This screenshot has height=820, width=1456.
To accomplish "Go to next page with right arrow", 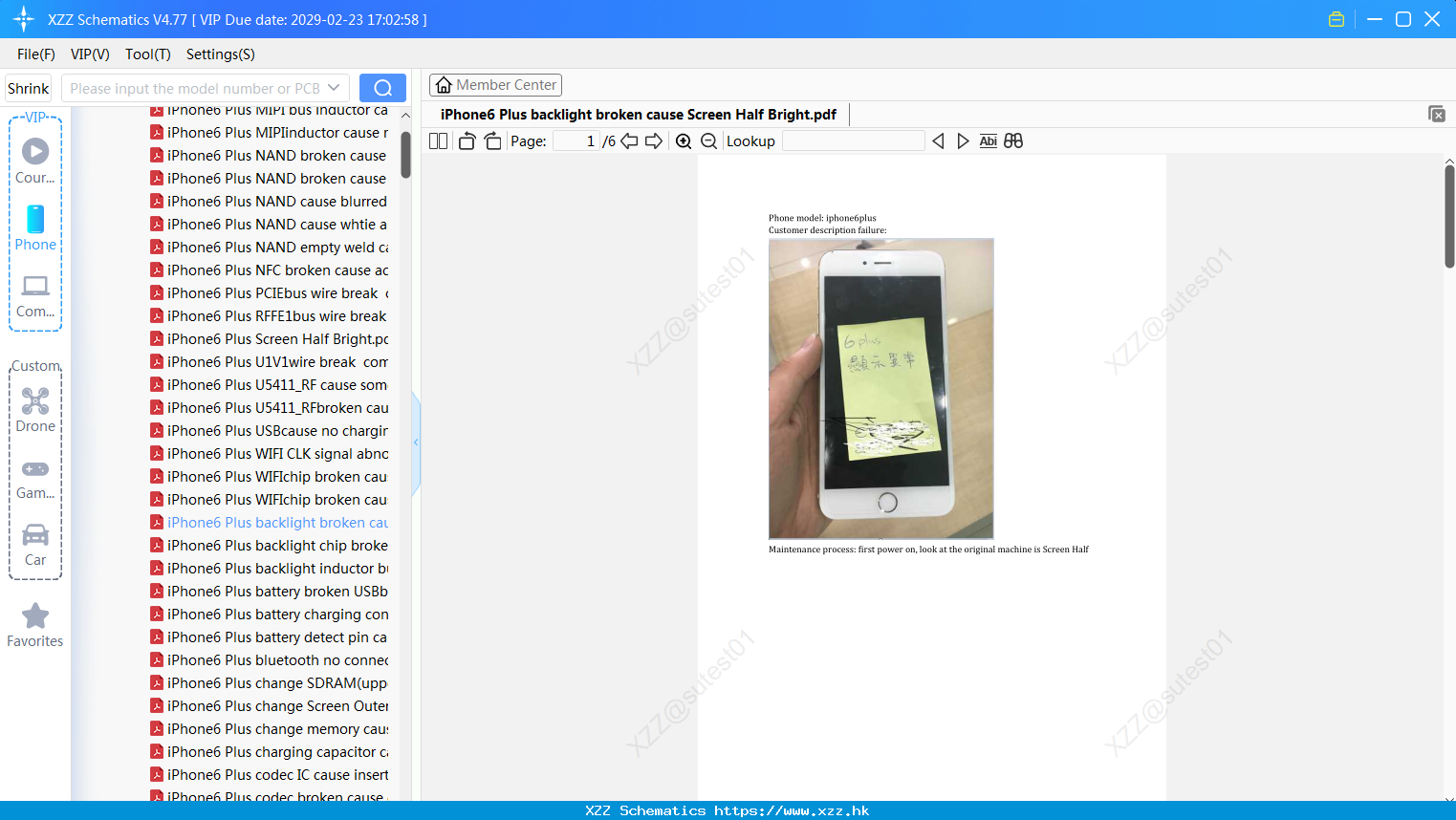I will click(654, 140).
